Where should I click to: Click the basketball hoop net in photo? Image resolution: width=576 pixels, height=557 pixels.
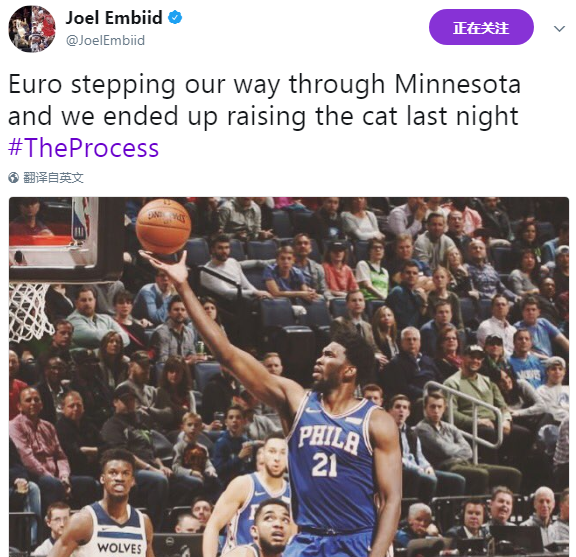(x=30, y=312)
